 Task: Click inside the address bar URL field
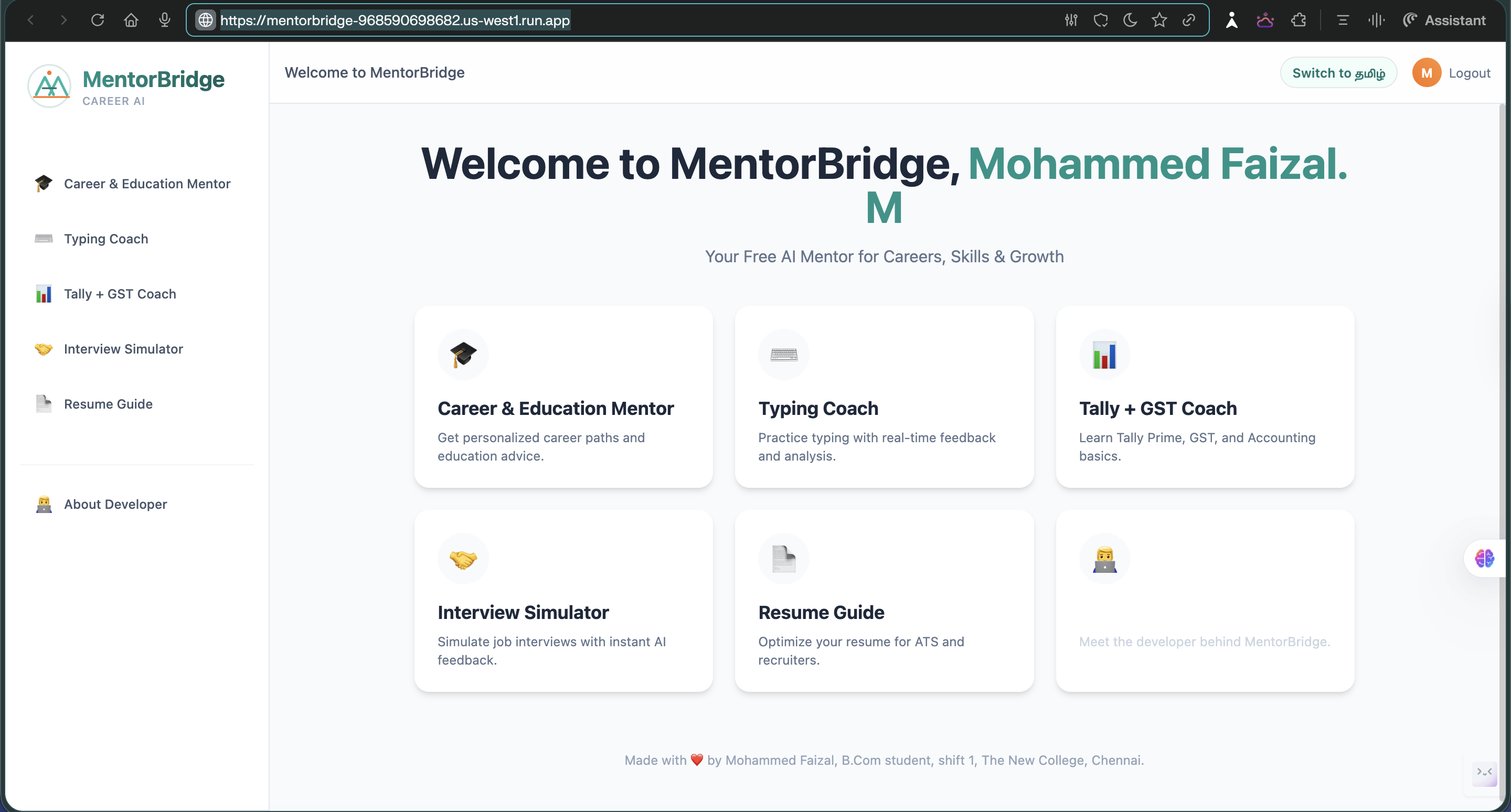click(396, 20)
